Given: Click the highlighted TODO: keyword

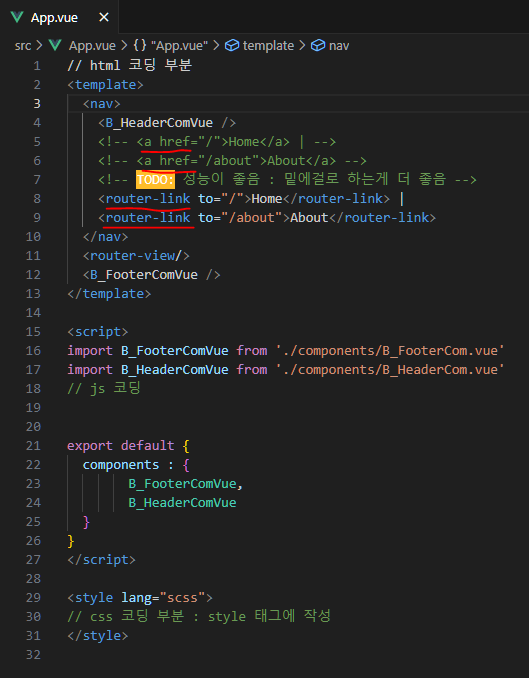Looking at the screenshot, I should (x=155, y=179).
